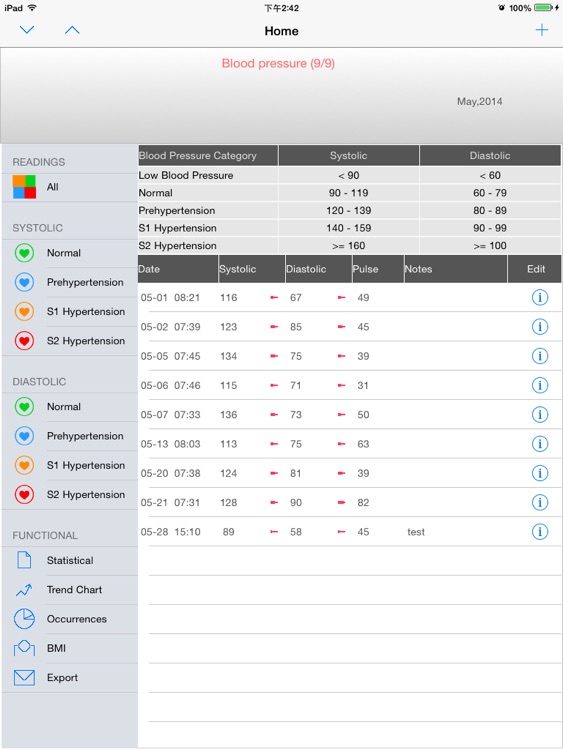Open the Statistical function

point(70,560)
